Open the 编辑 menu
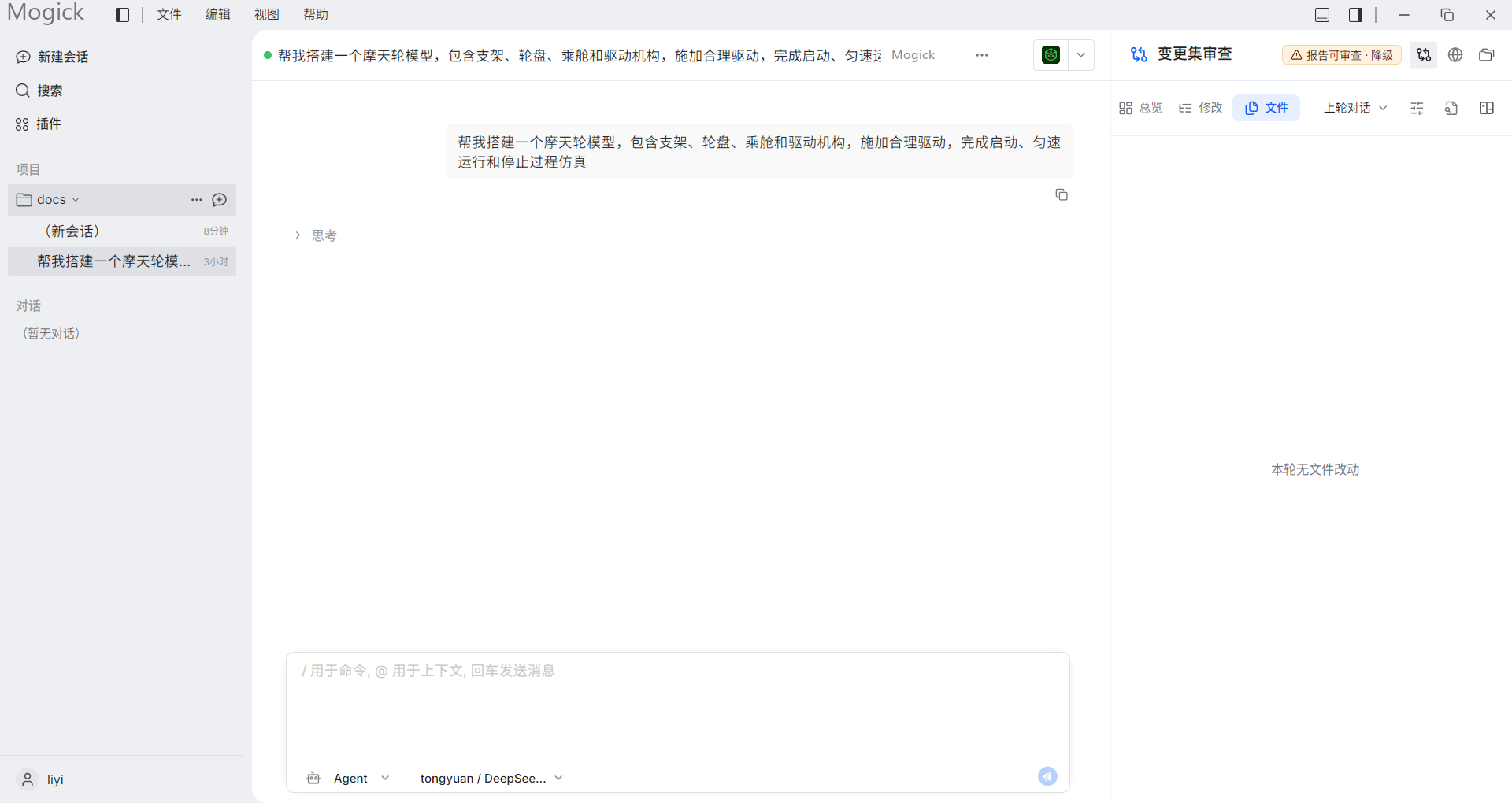The width and height of the screenshot is (1512, 803). 218,15
